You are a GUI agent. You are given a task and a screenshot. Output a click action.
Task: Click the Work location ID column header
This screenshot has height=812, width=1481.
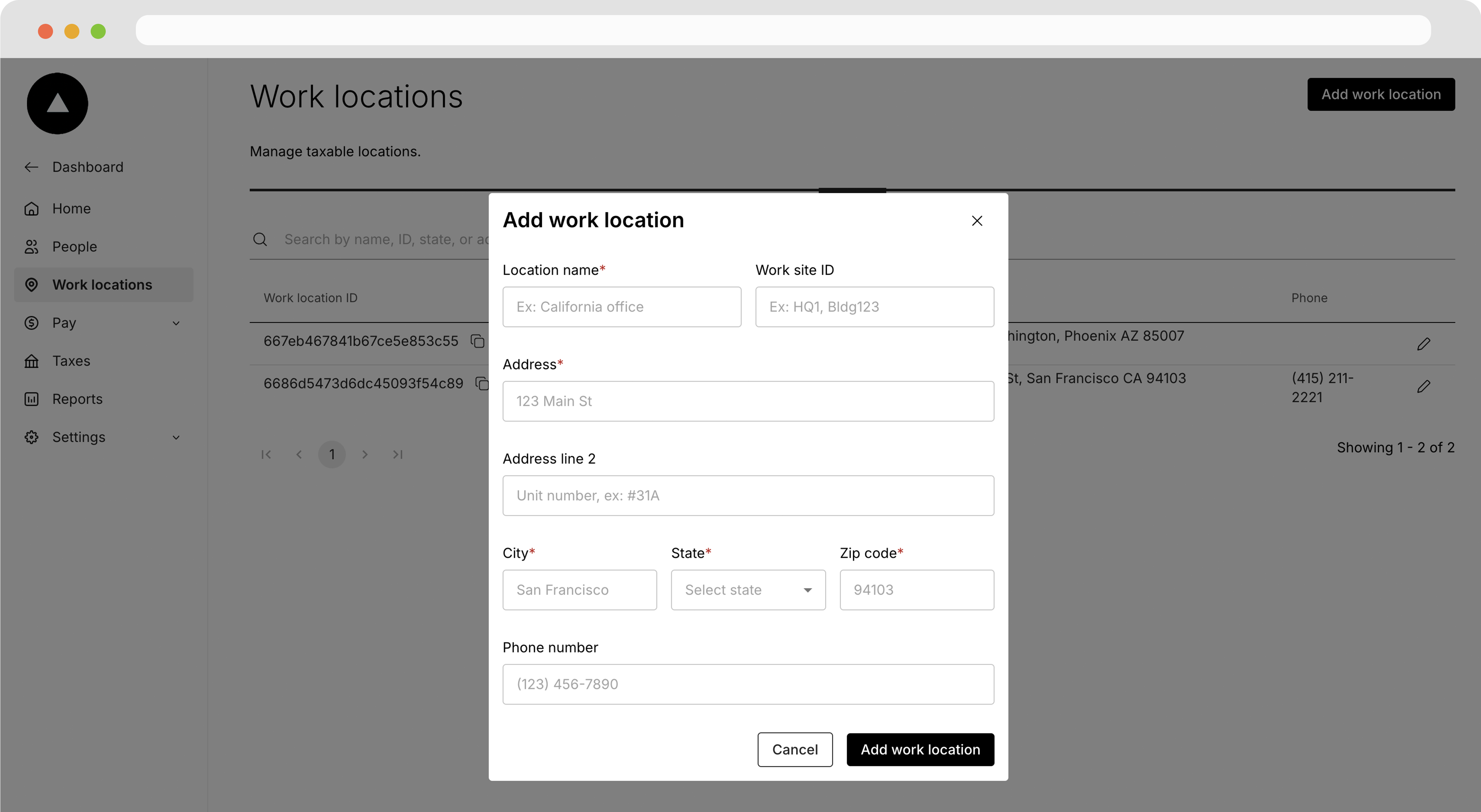tap(310, 298)
